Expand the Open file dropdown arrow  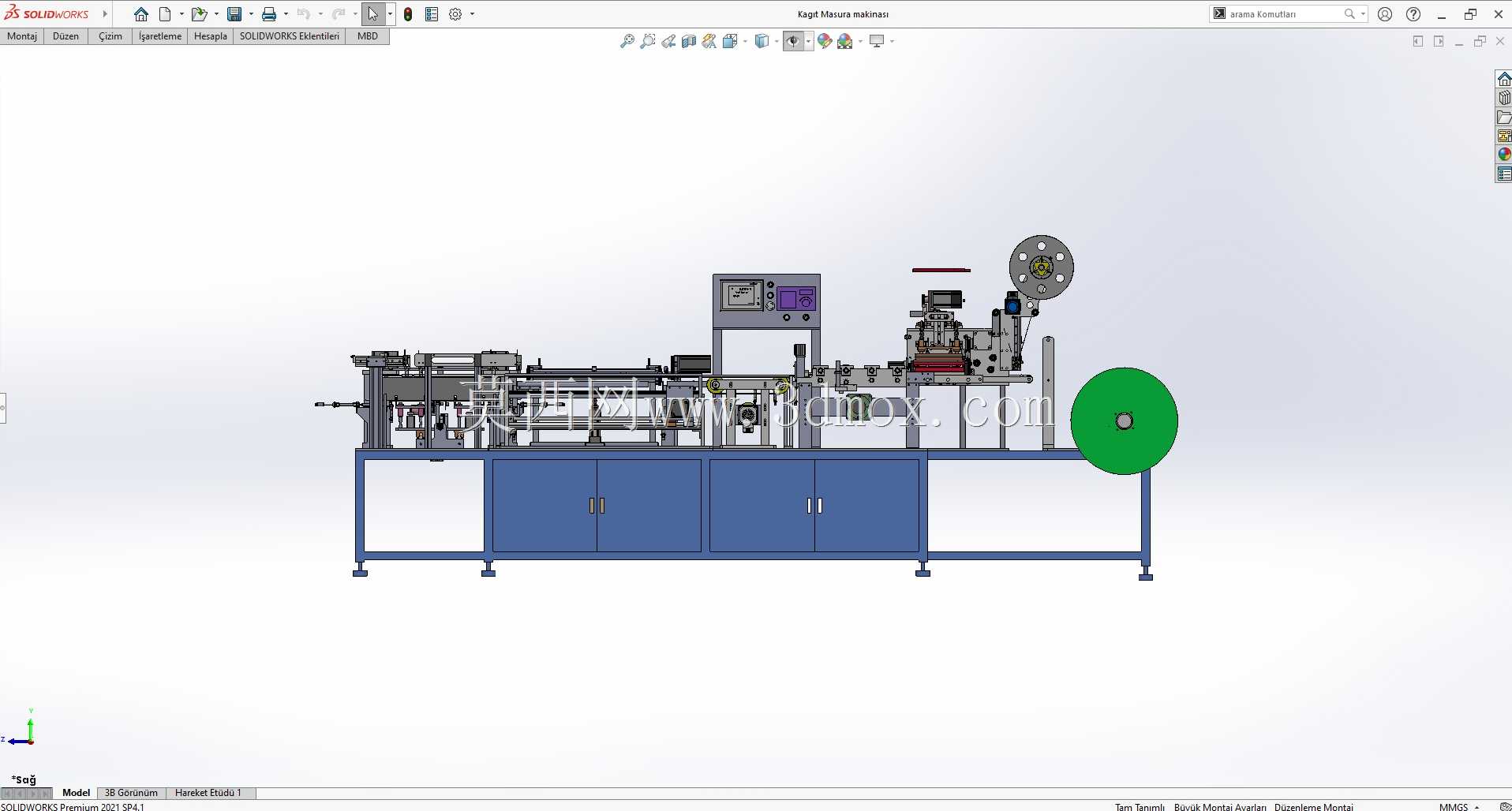(216, 14)
